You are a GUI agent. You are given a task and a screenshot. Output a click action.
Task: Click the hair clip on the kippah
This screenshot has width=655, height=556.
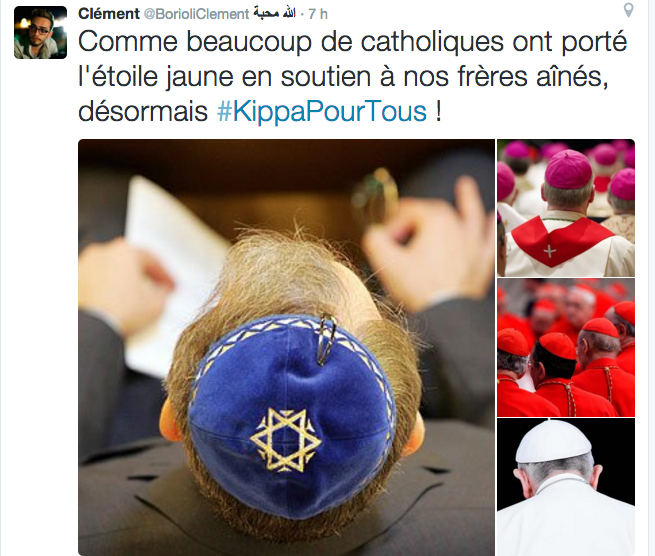coord(325,339)
